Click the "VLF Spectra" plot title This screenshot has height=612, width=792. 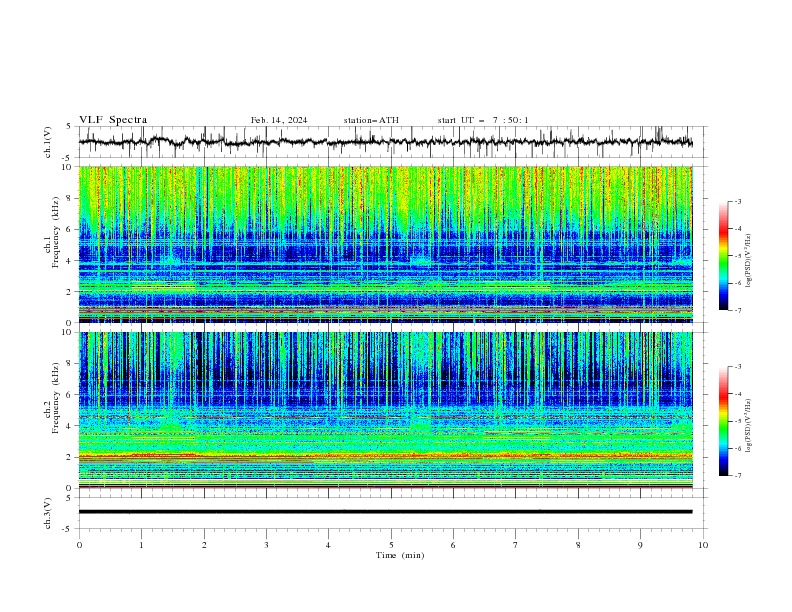113,120
